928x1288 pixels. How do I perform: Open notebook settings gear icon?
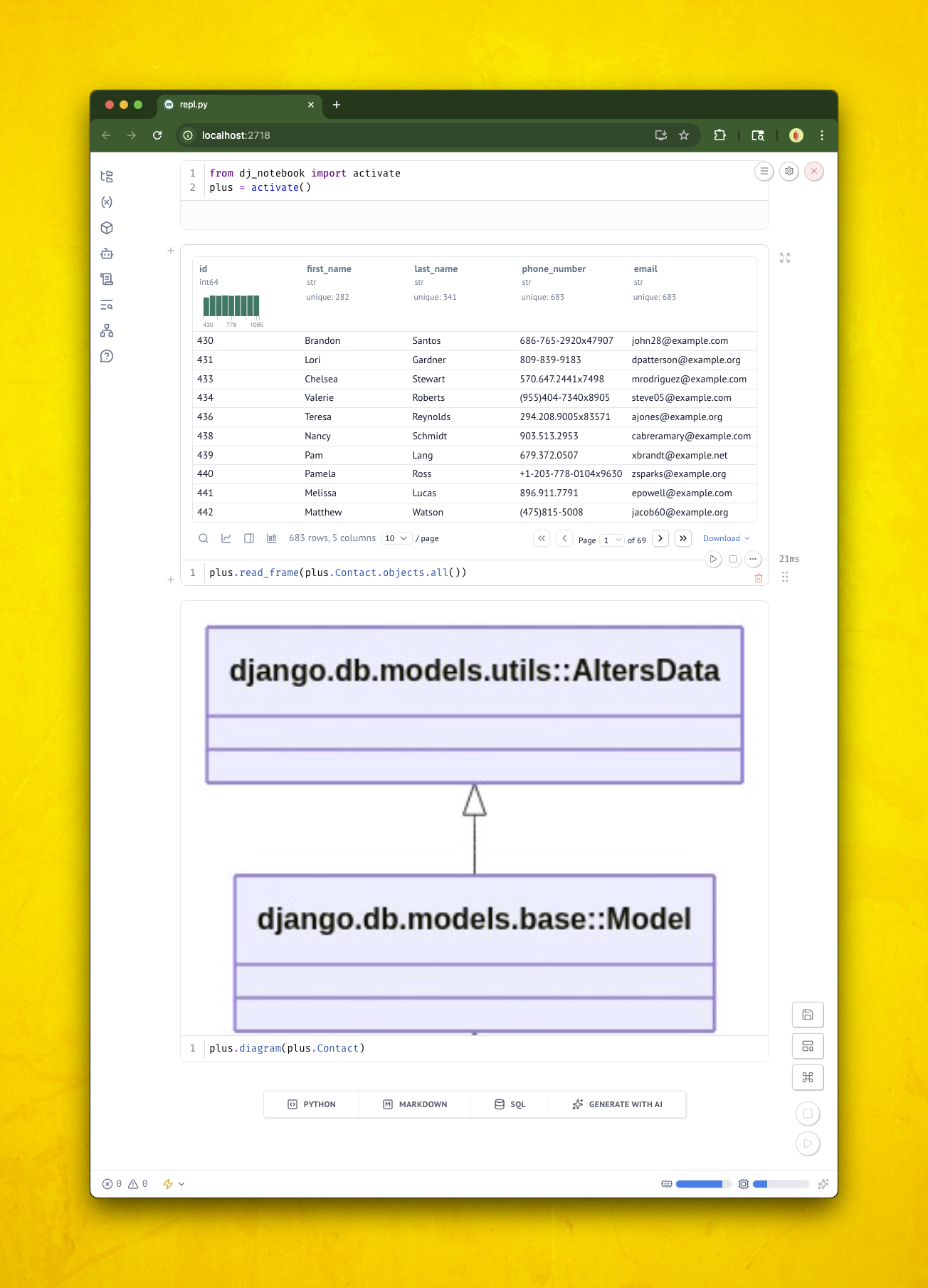tap(789, 171)
